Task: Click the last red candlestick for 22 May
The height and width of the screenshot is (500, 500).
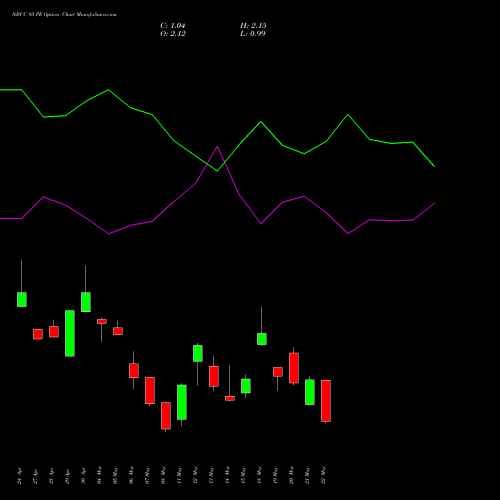Action: click(x=326, y=401)
